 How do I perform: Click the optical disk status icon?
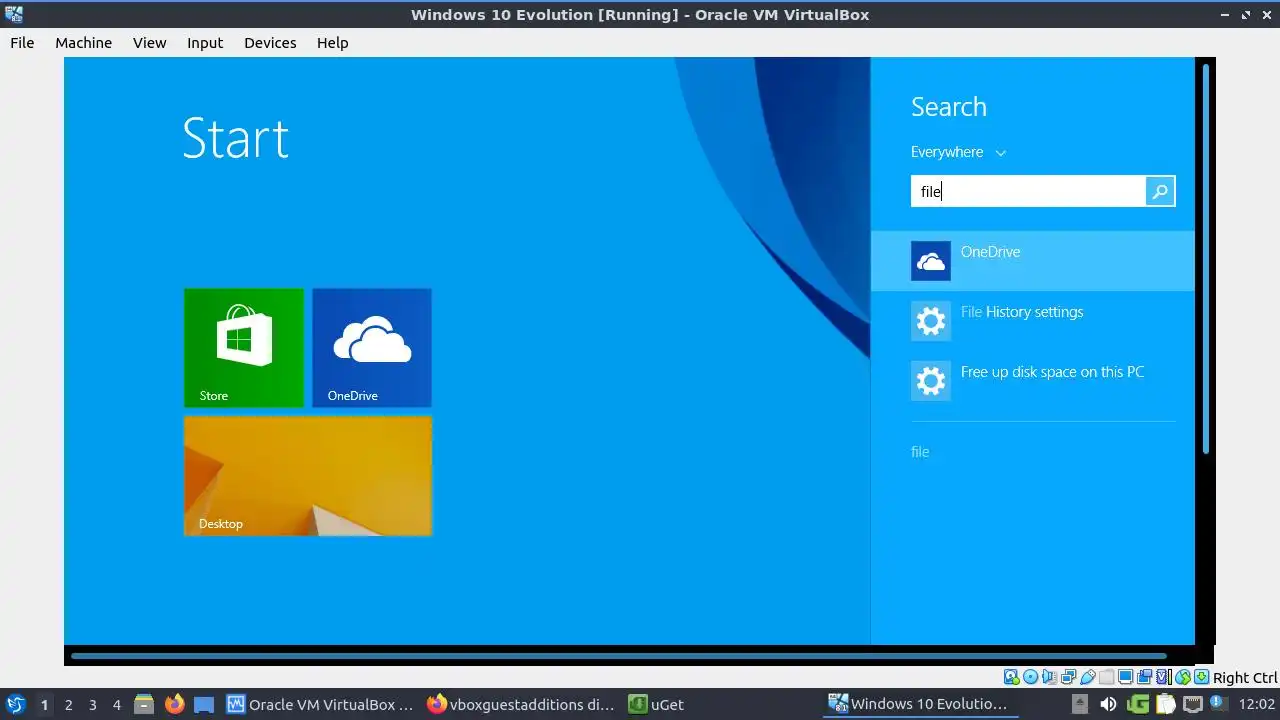tap(1031, 678)
